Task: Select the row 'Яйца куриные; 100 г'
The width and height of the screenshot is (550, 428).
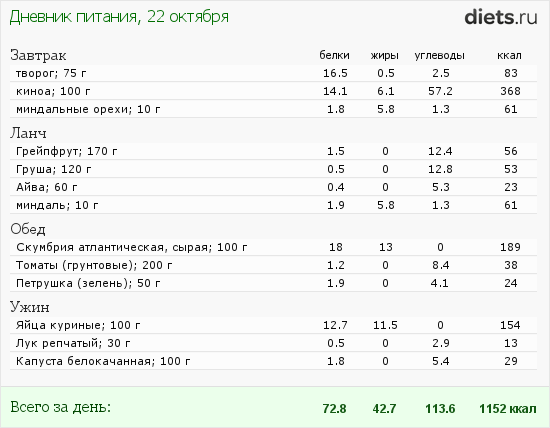Action: (273, 325)
